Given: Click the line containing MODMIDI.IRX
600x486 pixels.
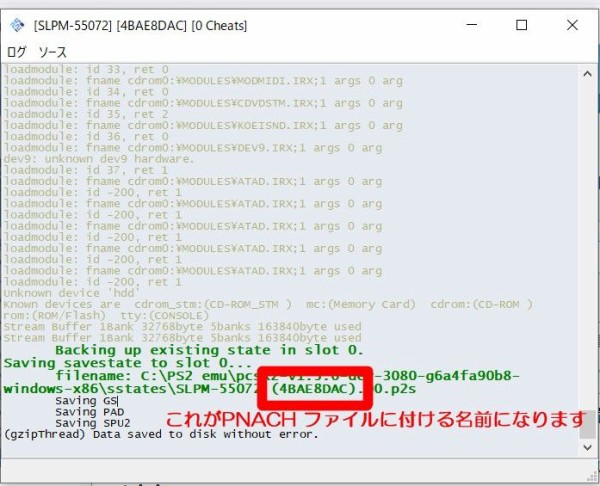Looking at the screenshot, I should coord(203,81).
